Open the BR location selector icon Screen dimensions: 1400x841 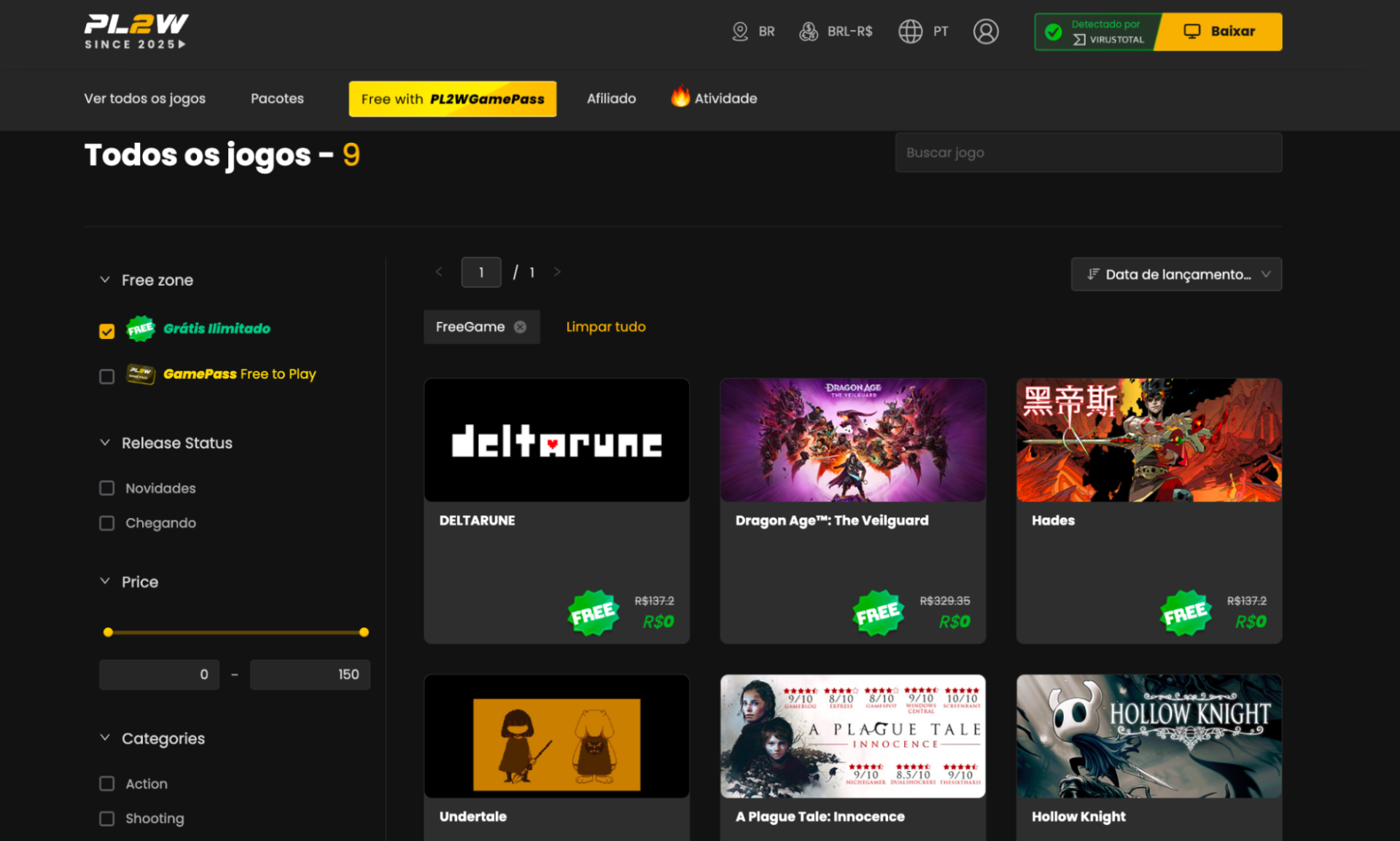tap(739, 31)
